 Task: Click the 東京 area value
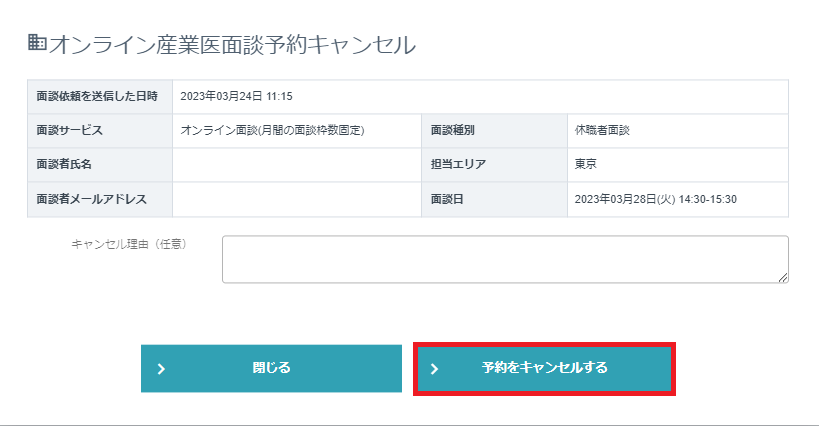586,164
